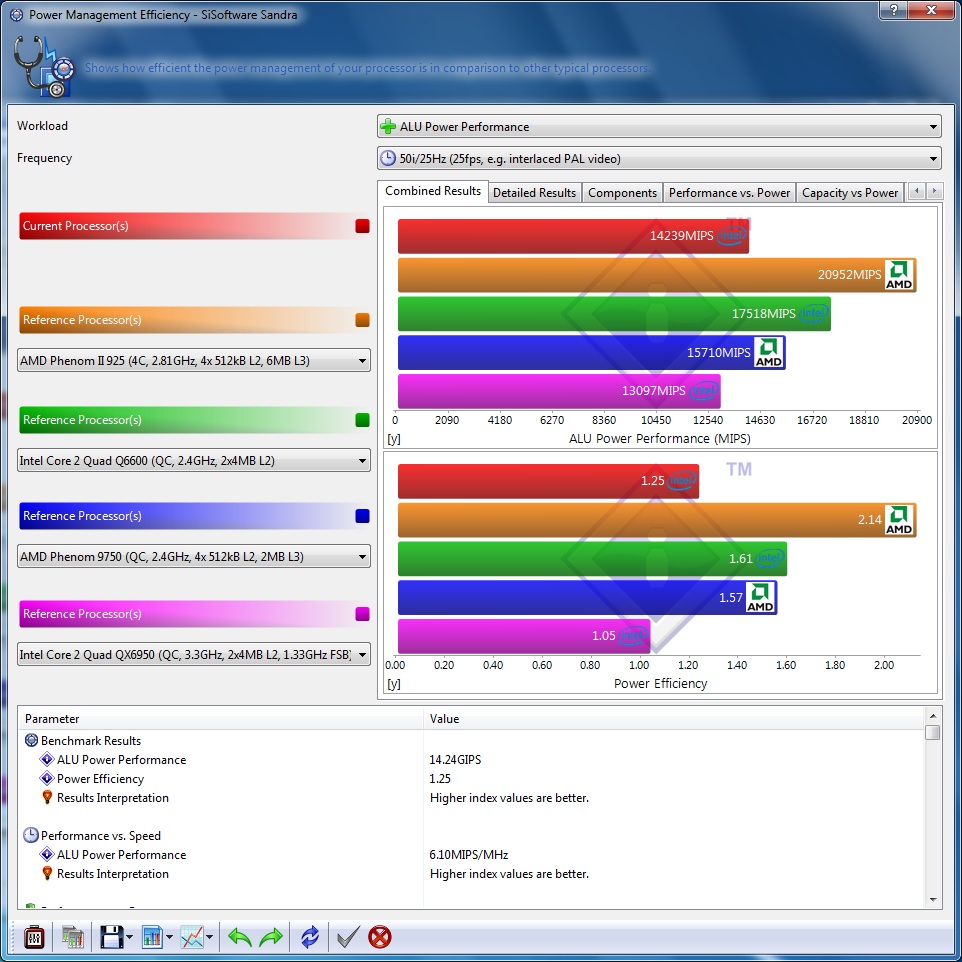
Task: Click the orange 20952MIPS bar
Action: (657, 275)
